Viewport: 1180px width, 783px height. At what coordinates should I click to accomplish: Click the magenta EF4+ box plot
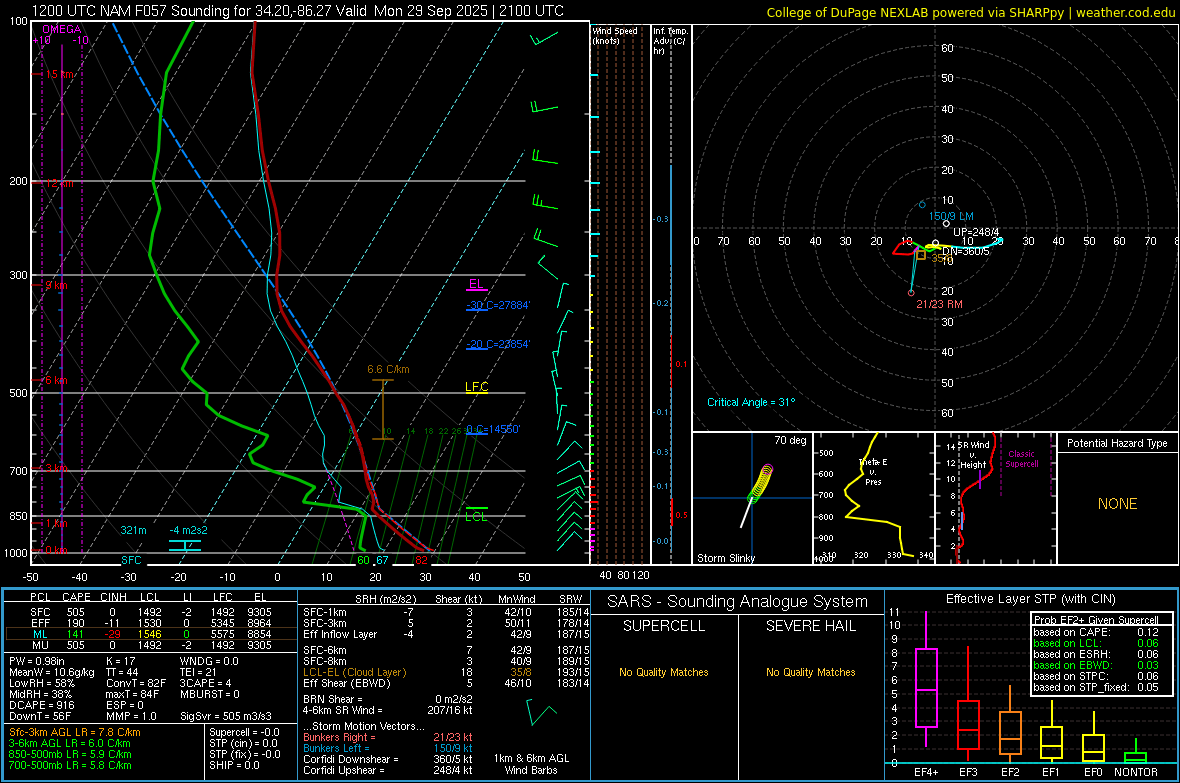click(x=926, y=680)
